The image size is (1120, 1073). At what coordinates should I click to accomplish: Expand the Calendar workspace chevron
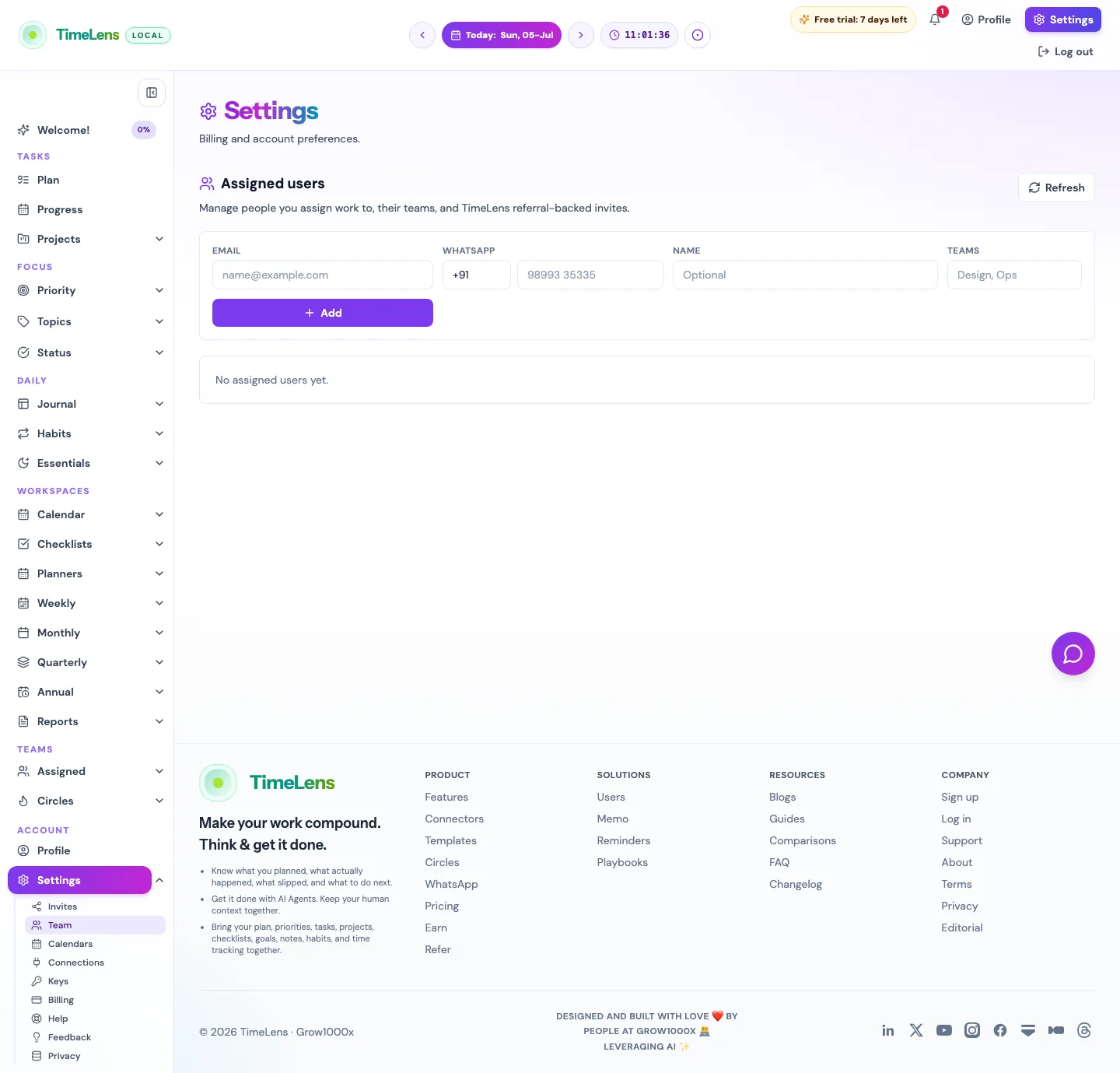tap(159, 514)
